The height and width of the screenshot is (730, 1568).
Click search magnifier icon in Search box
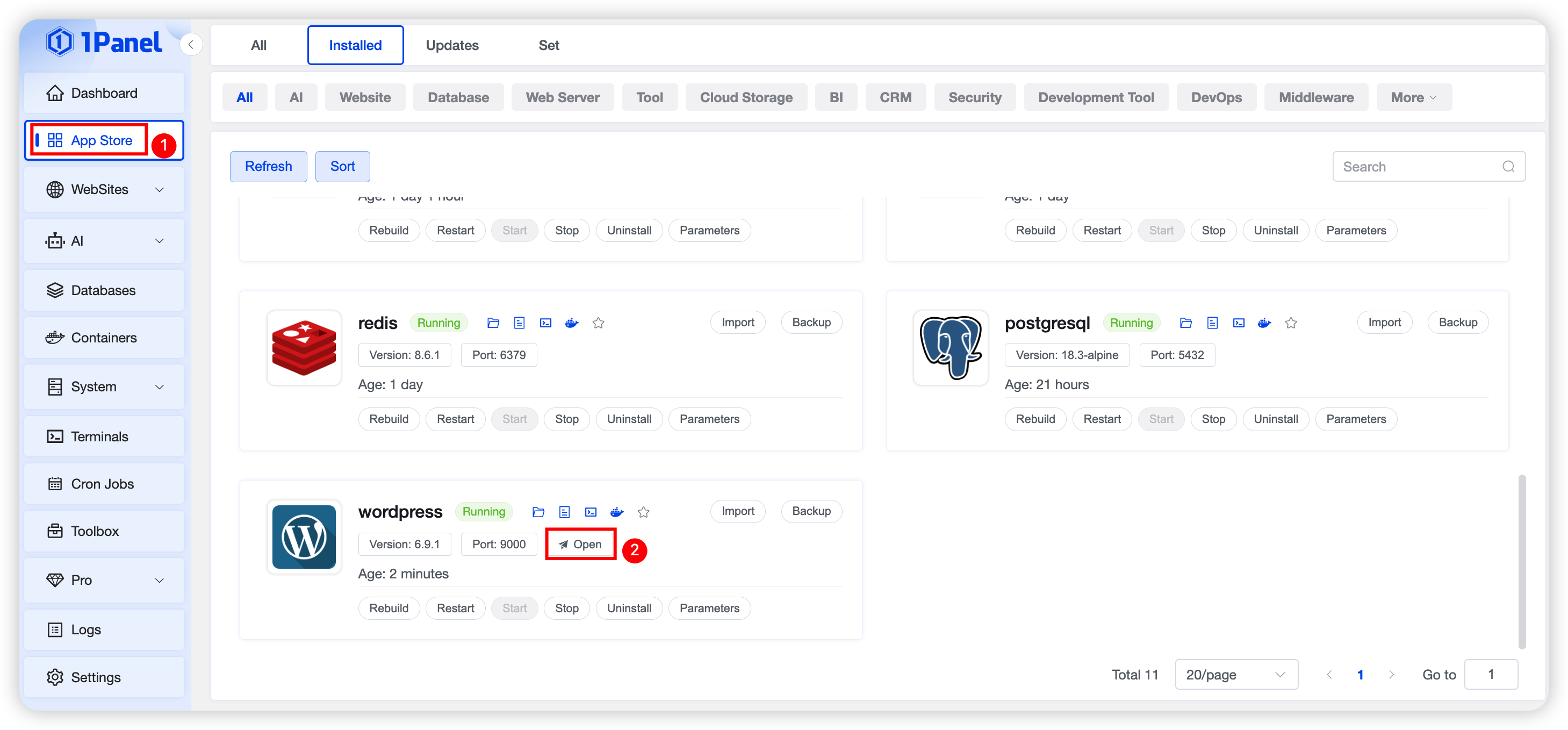coord(1508,167)
